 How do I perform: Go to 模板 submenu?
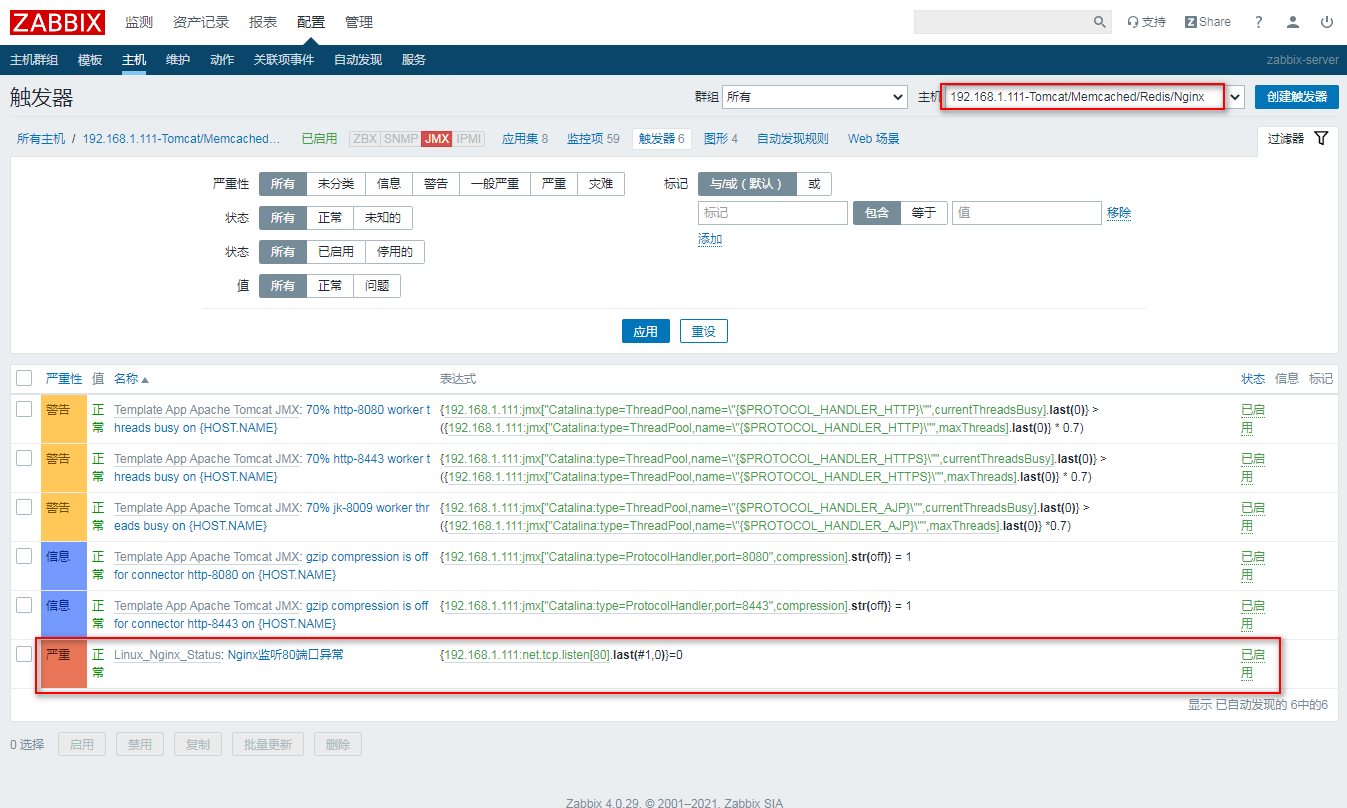[x=90, y=60]
